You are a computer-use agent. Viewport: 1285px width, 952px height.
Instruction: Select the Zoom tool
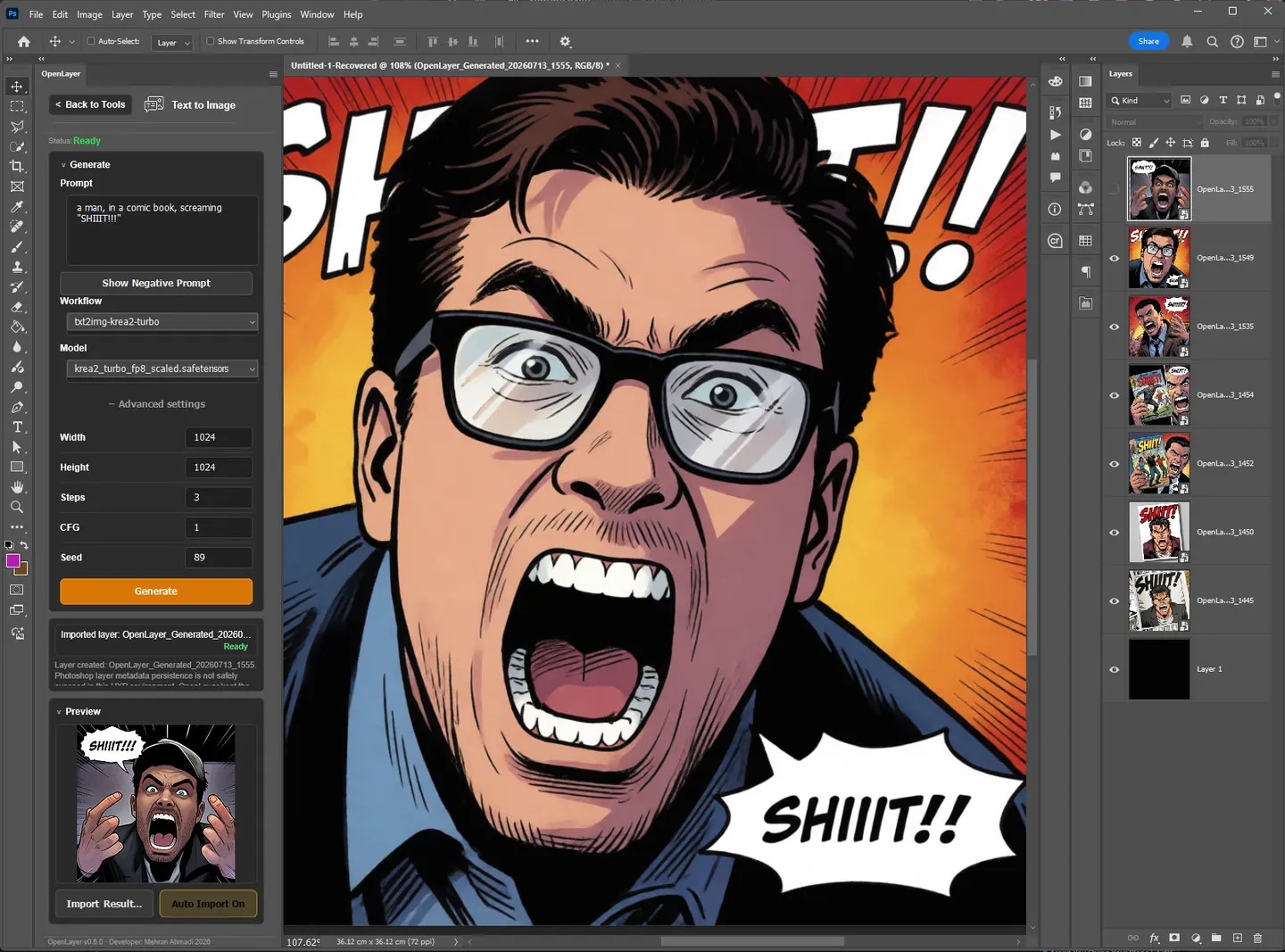tap(17, 507)
